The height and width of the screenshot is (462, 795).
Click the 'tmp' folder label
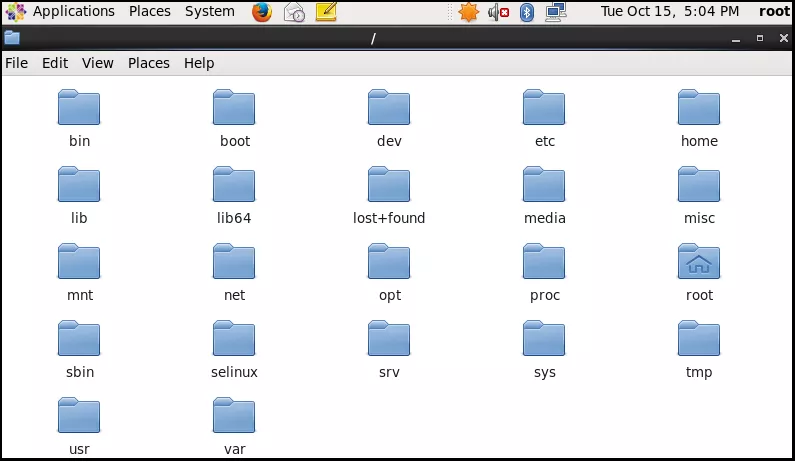(699, 373)
